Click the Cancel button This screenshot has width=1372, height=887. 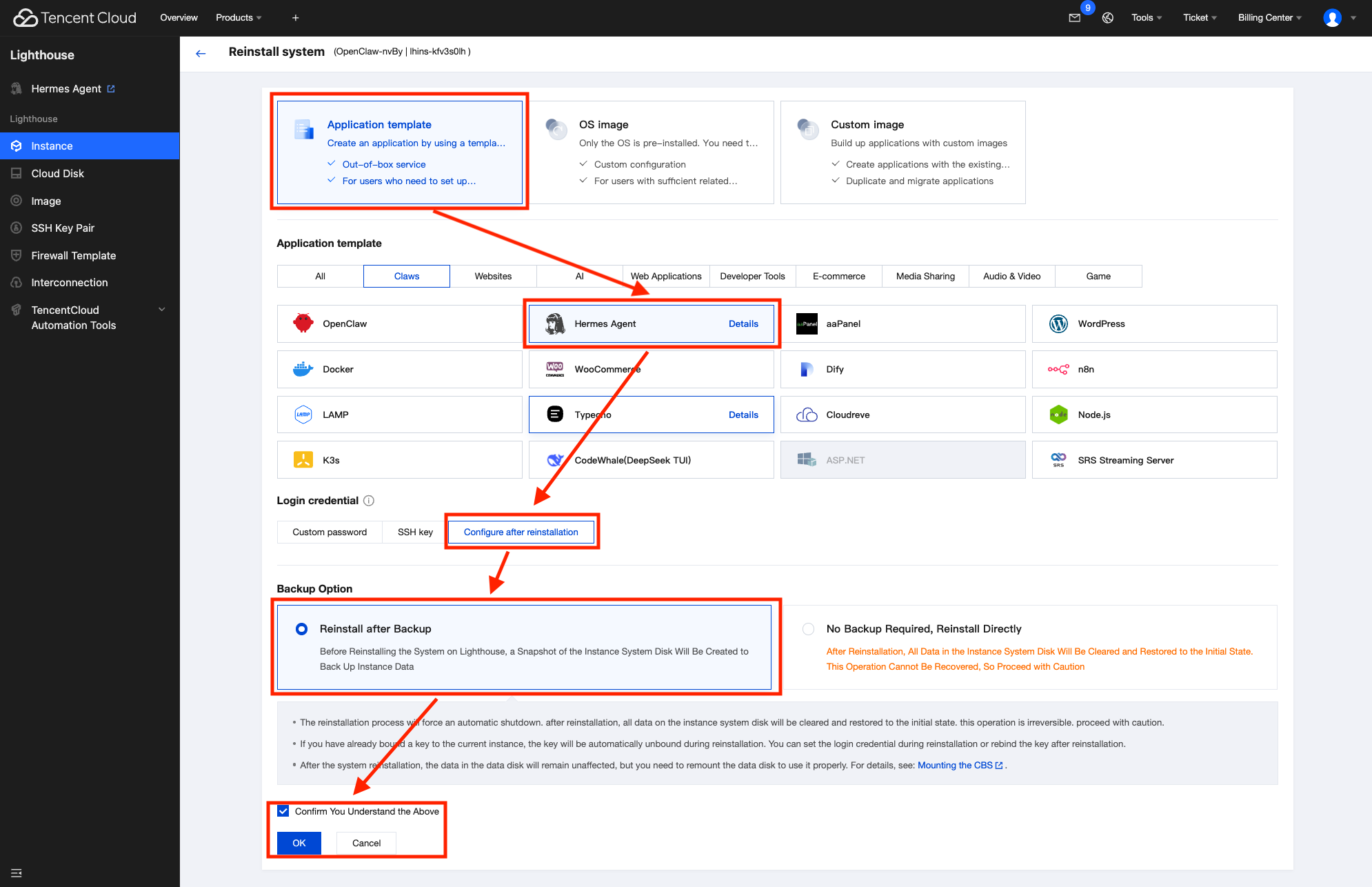pos(366,843)
